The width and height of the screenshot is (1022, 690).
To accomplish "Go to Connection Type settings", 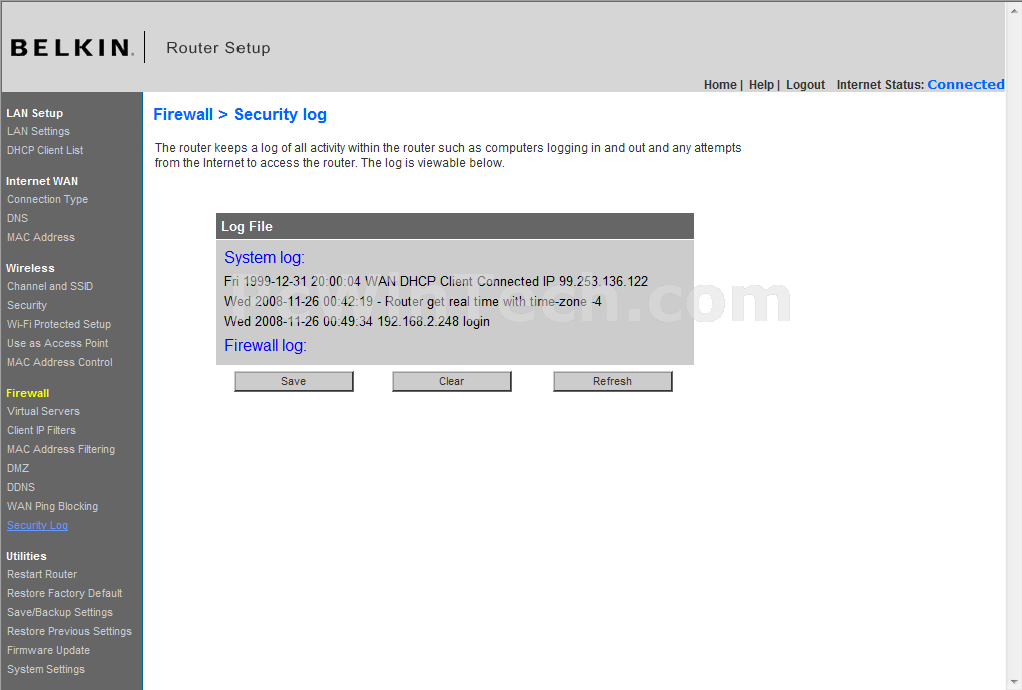I will [x=48, y=199].
